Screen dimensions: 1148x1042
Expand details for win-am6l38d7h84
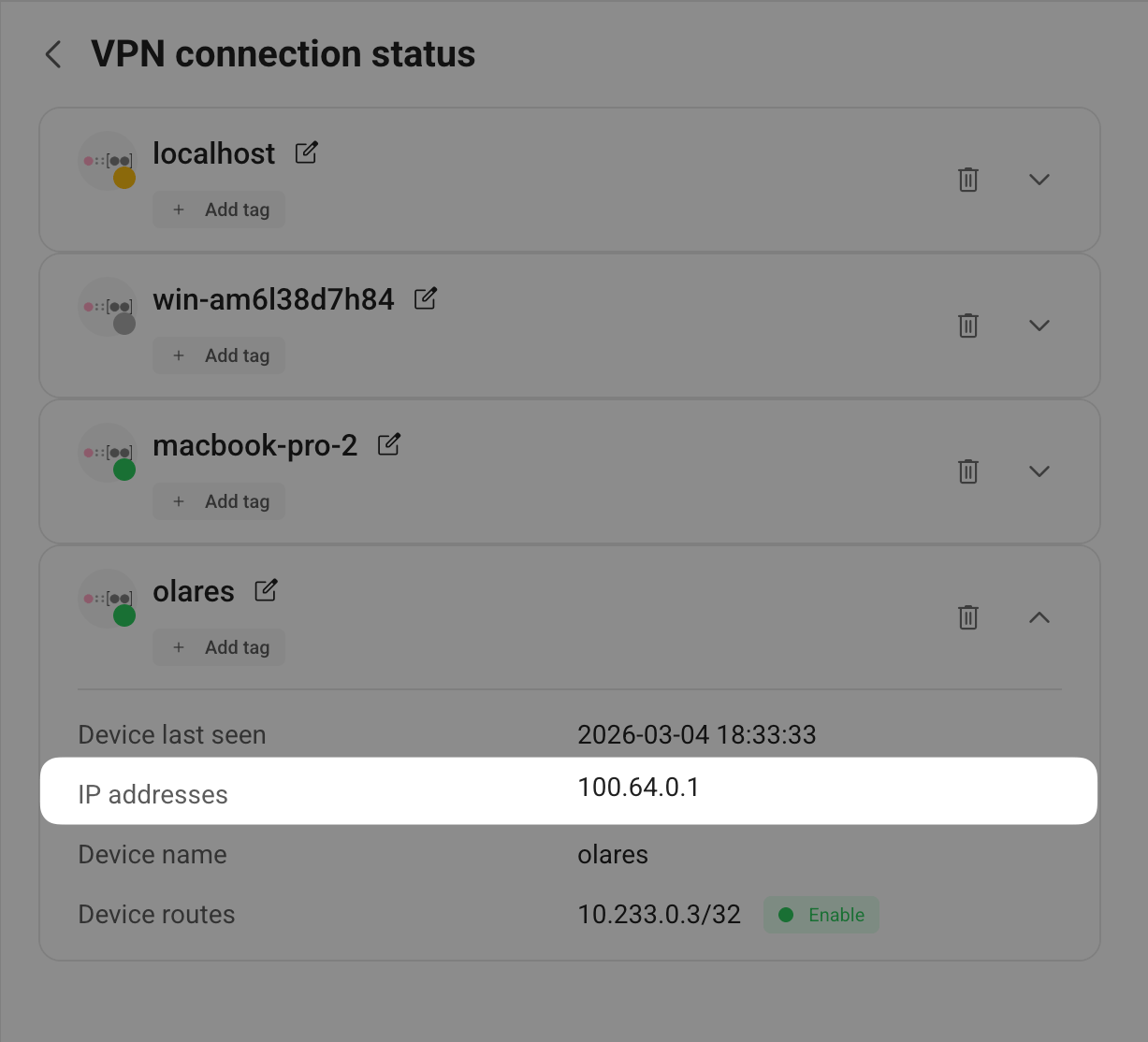pyautogui.click(x=1039, y=326)
